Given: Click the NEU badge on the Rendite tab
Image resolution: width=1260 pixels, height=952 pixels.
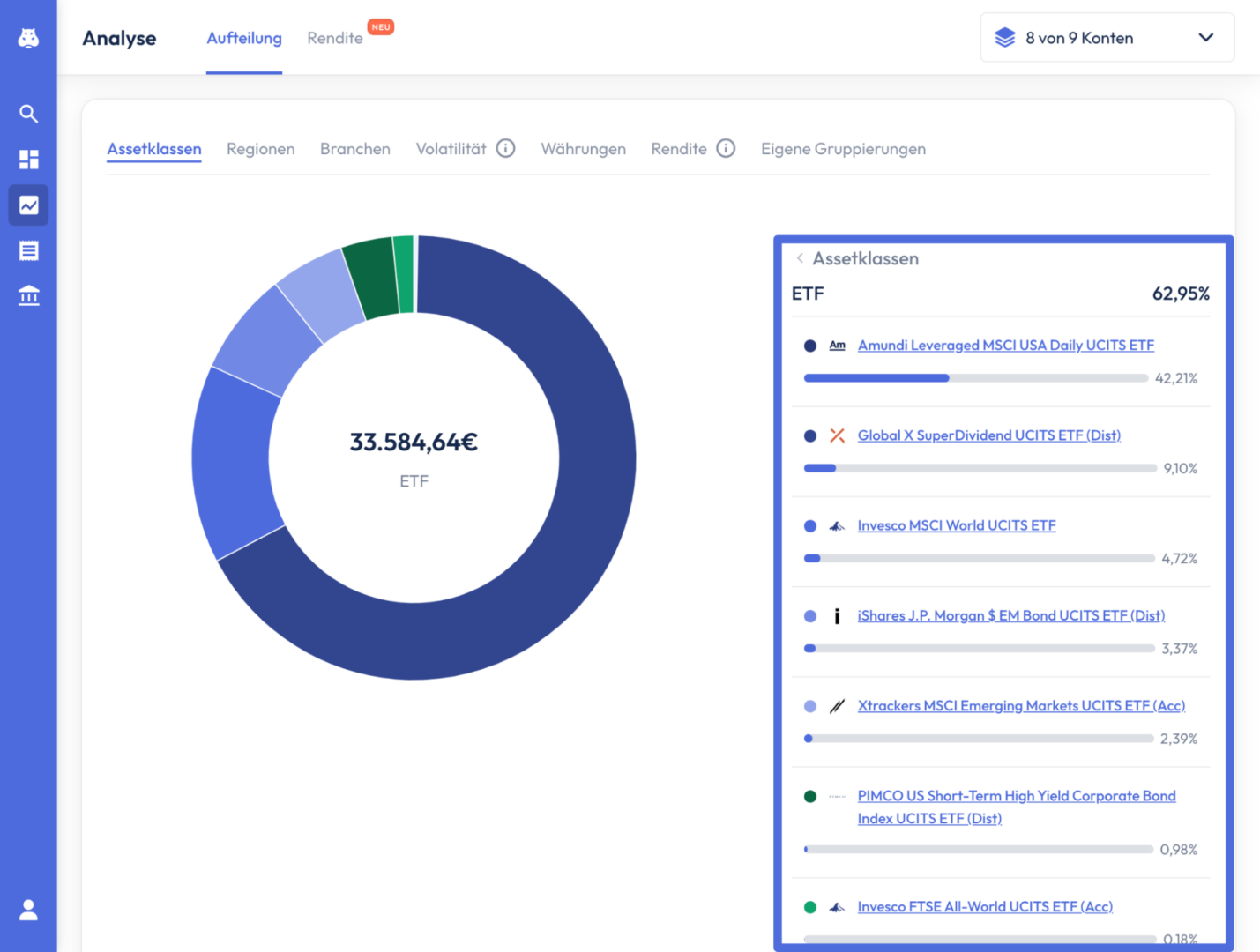Looking at the screenshot, I should (381, 26).
